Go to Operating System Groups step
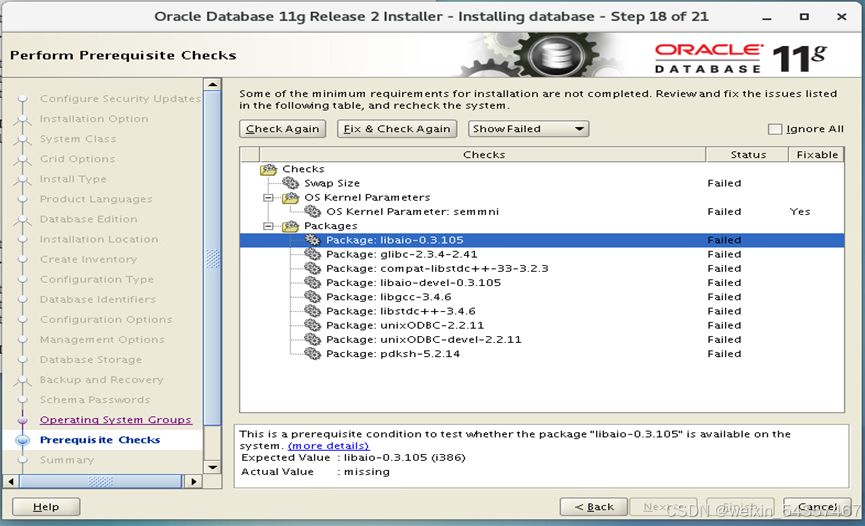 coord(115,420)
